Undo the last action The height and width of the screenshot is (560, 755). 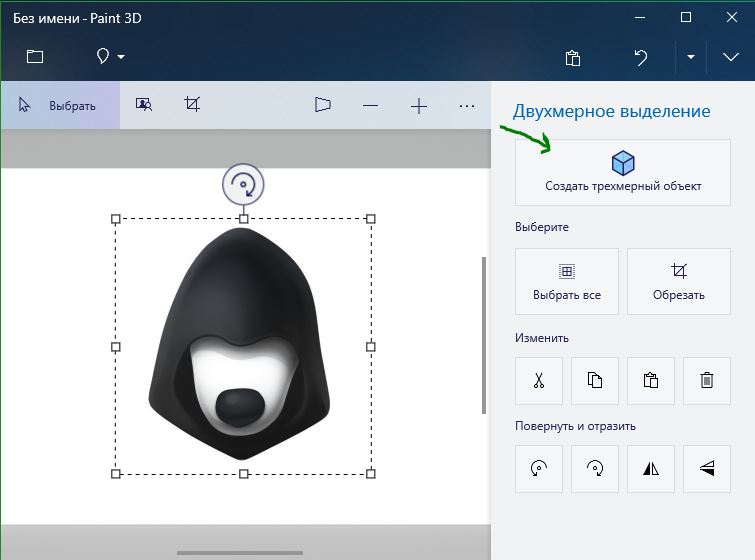coord(641,58)
